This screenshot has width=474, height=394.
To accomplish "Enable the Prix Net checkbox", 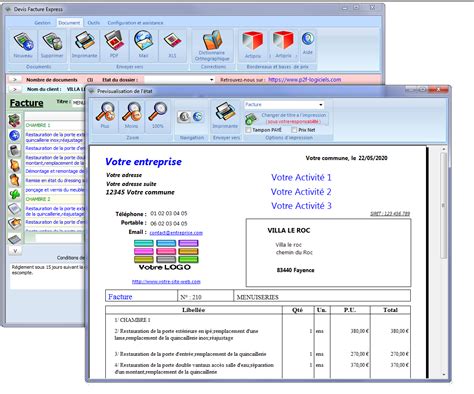I will [294, 130].
